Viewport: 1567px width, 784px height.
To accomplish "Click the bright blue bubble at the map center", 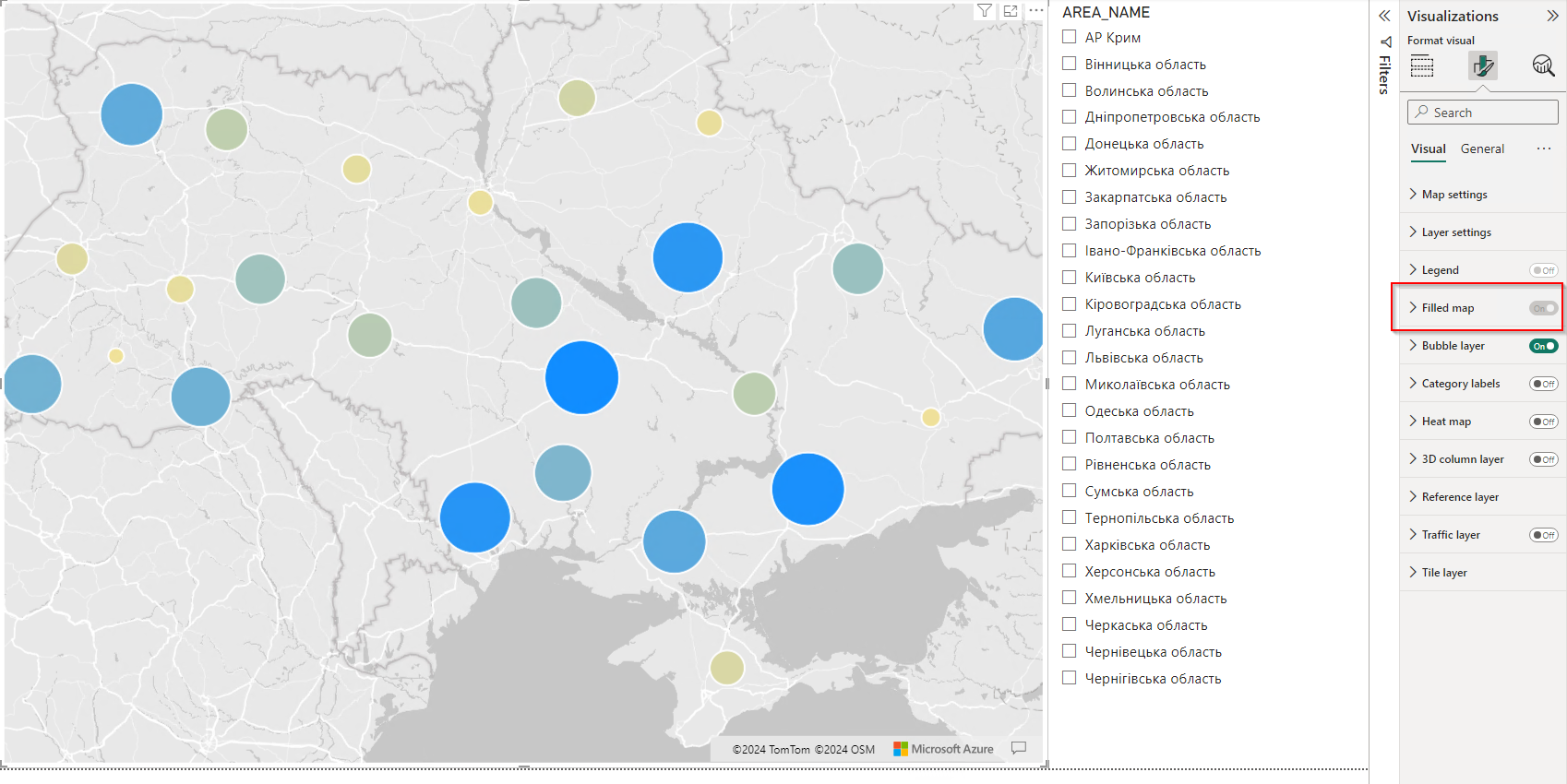I will pyautogui.click(x=581, y=377).
